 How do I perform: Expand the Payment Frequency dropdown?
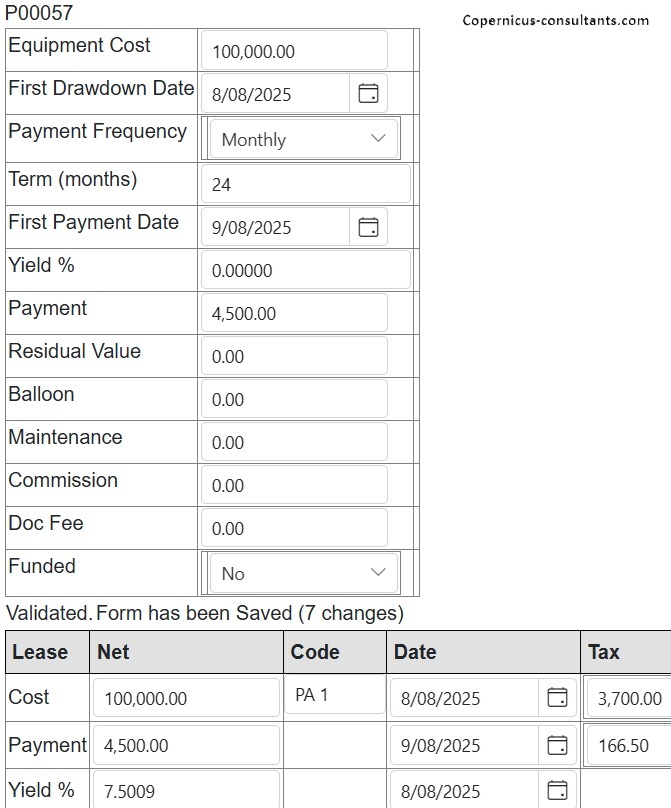(x=302, y=139)
